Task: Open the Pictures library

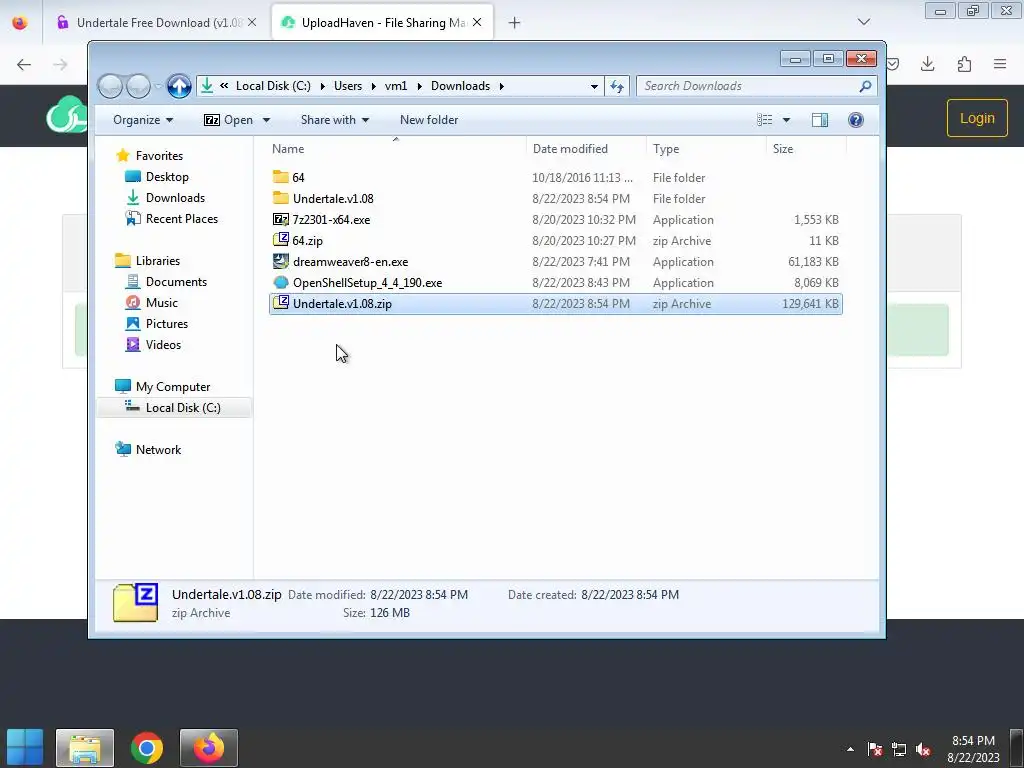Action: pyautogui.click(x=167, y=323)
